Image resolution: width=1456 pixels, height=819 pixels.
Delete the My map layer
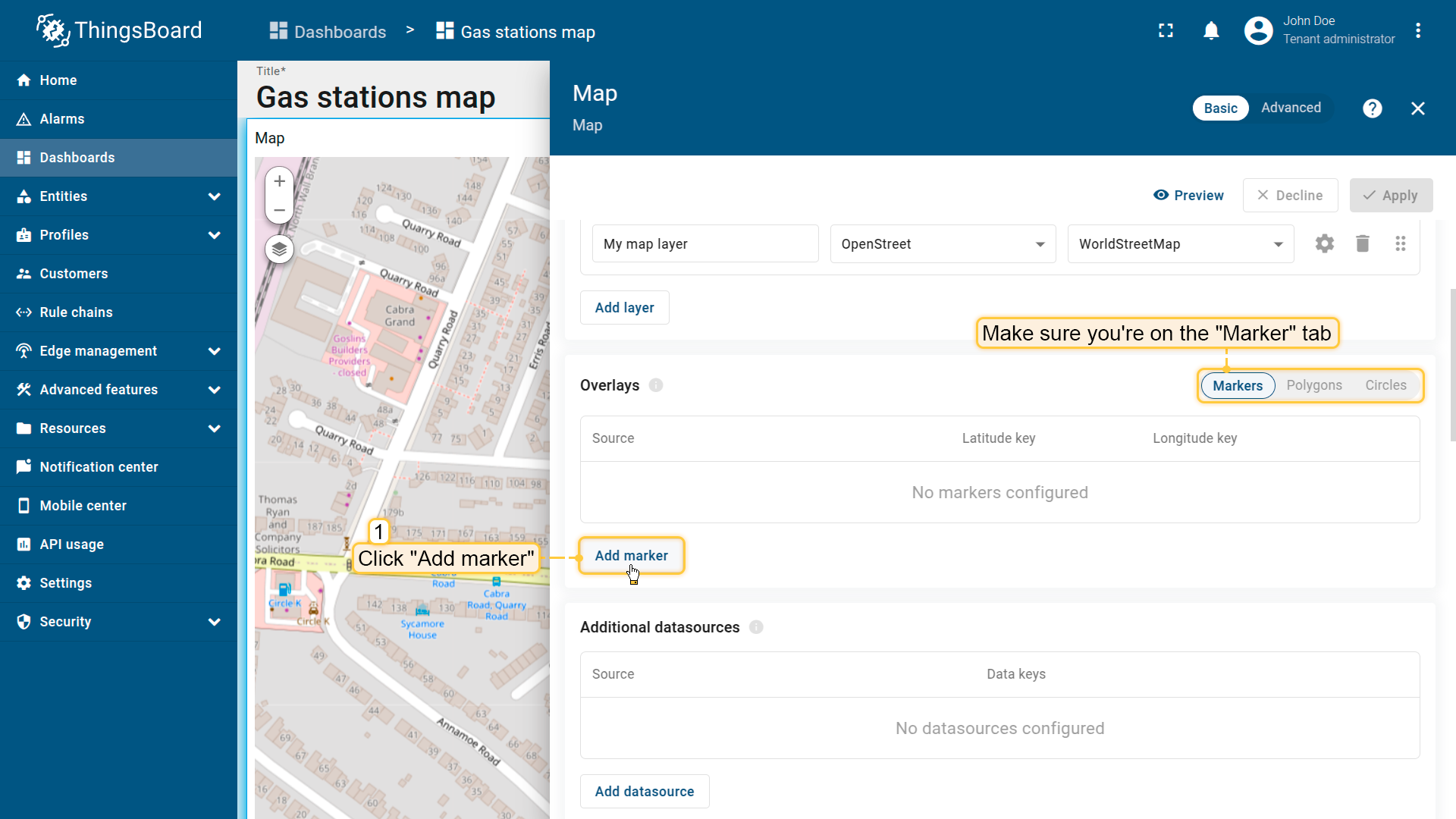click(1362, 243)
